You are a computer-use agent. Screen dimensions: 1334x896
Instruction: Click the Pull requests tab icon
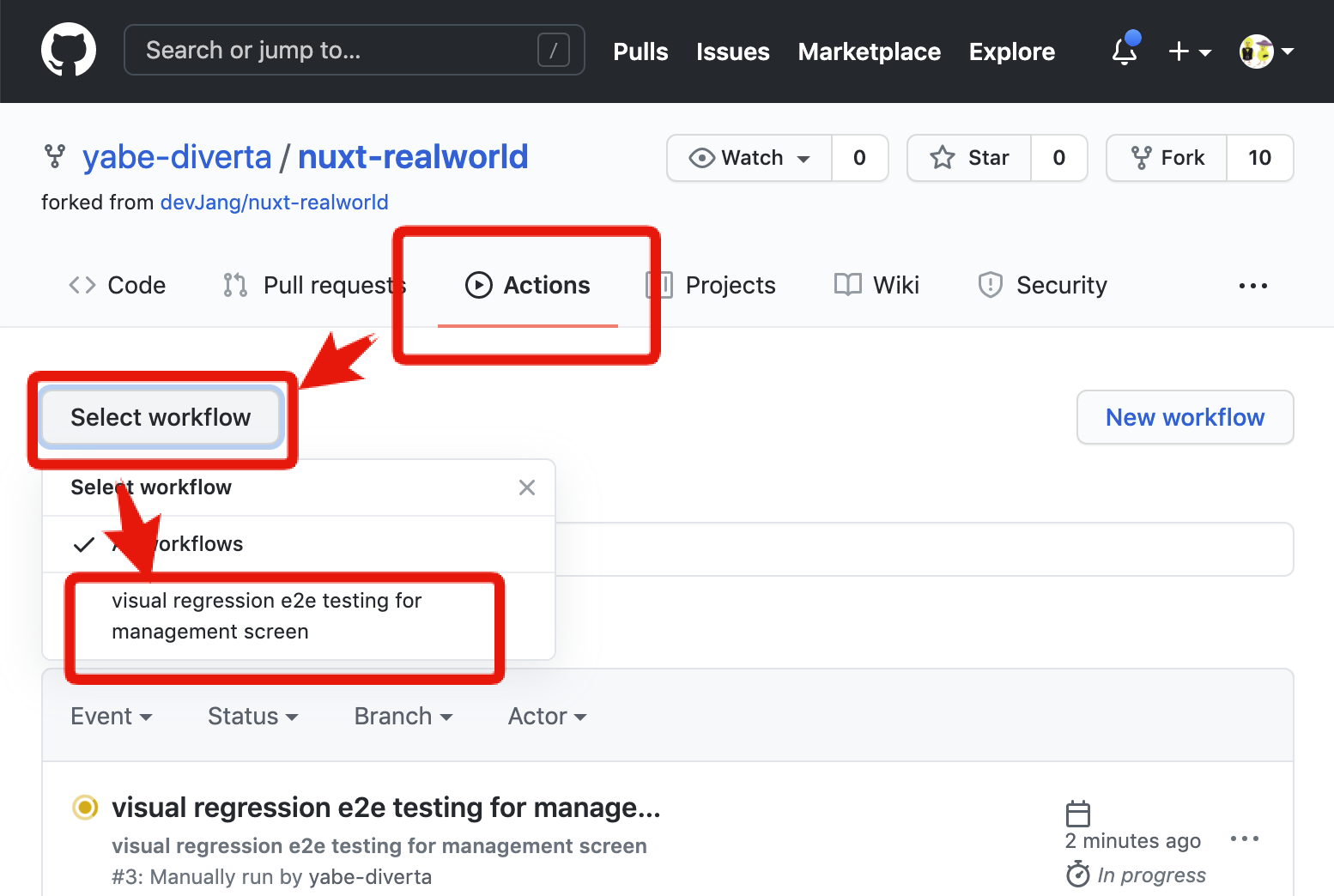click(235, 285)
